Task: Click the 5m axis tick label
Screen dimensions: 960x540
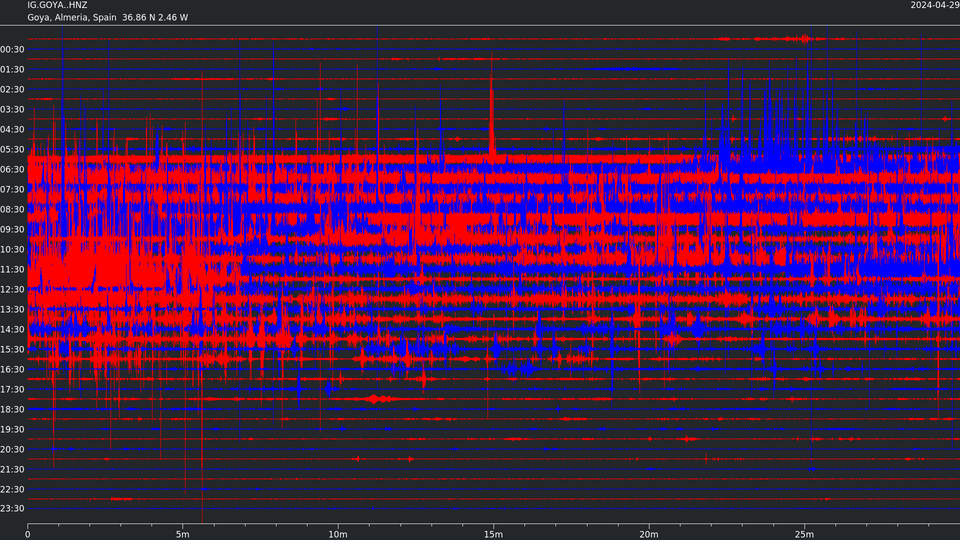Action: click(x=182, y=534)
